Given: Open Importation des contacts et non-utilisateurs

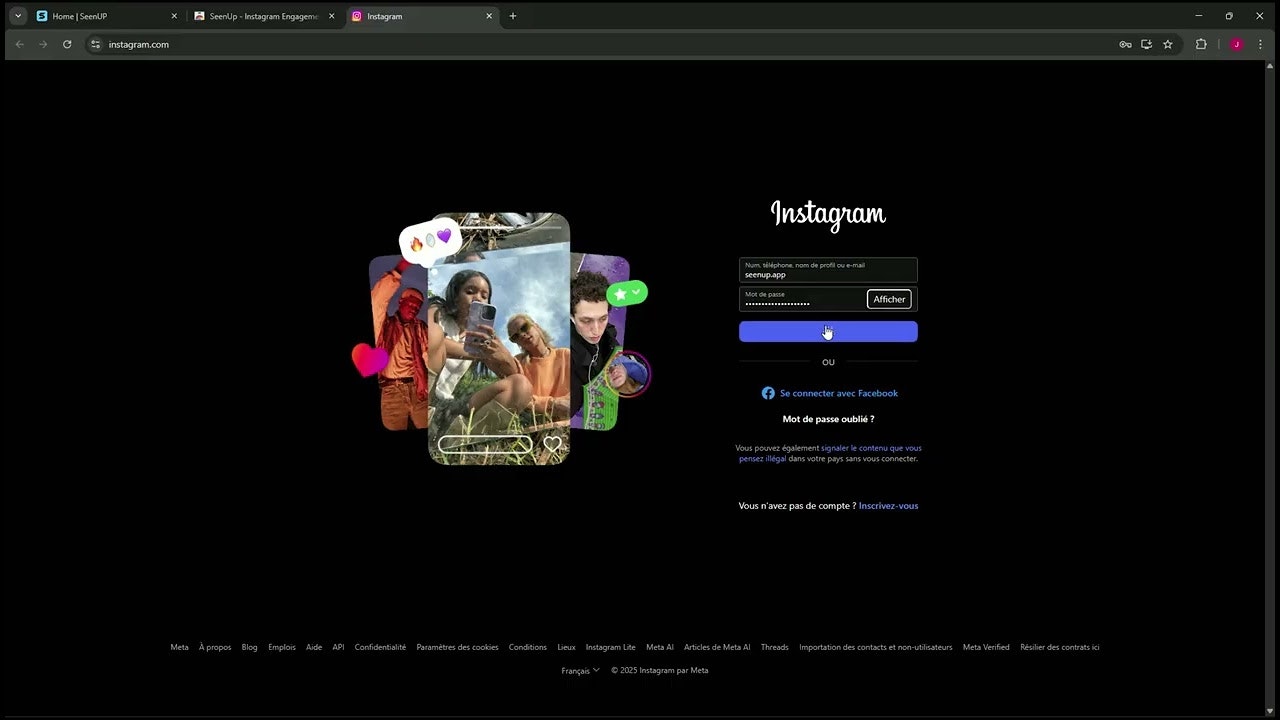Looking at the screenshot, I should tap(876, 647).
